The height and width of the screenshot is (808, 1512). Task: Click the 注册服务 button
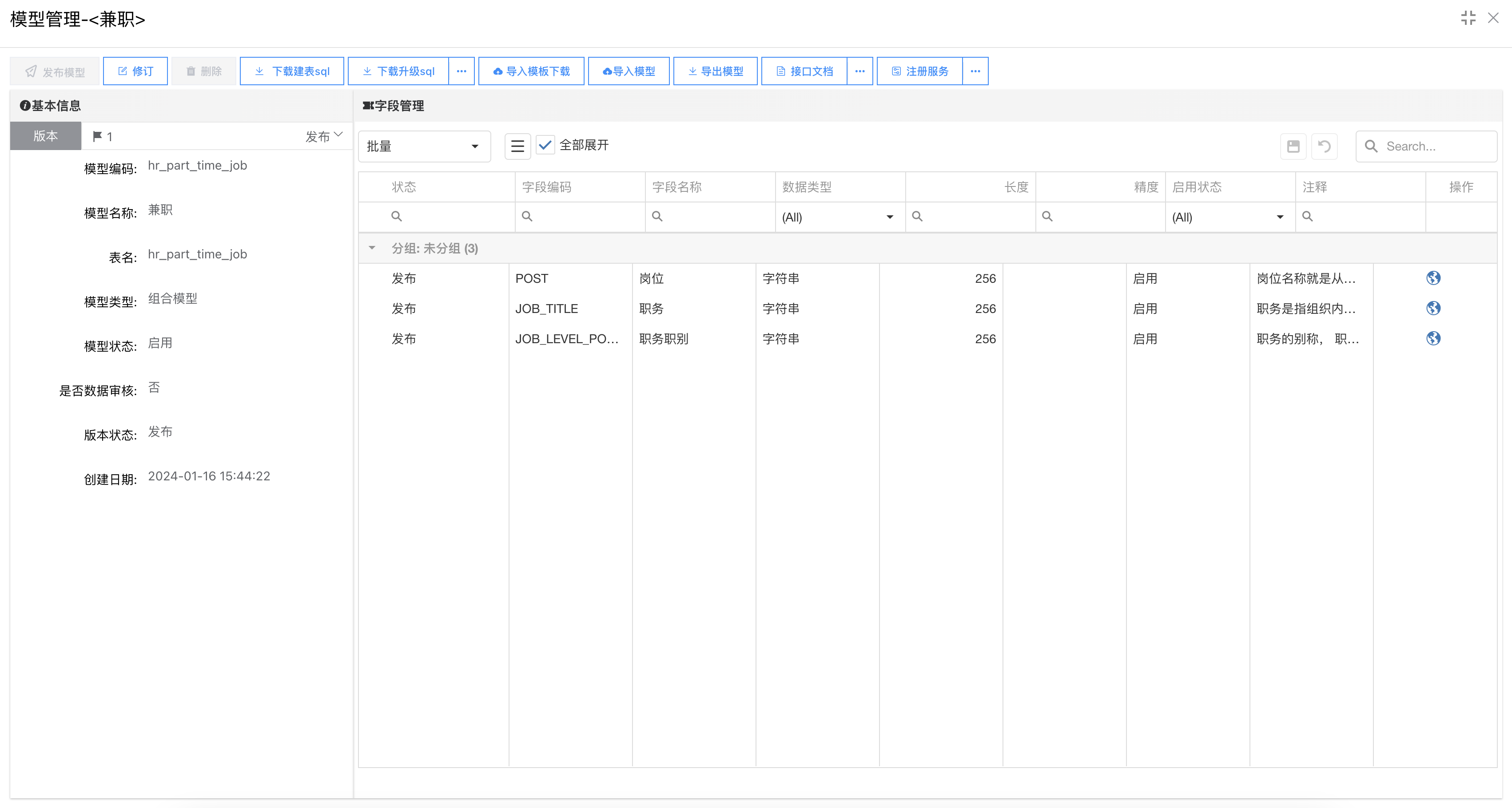click(920, 71)
